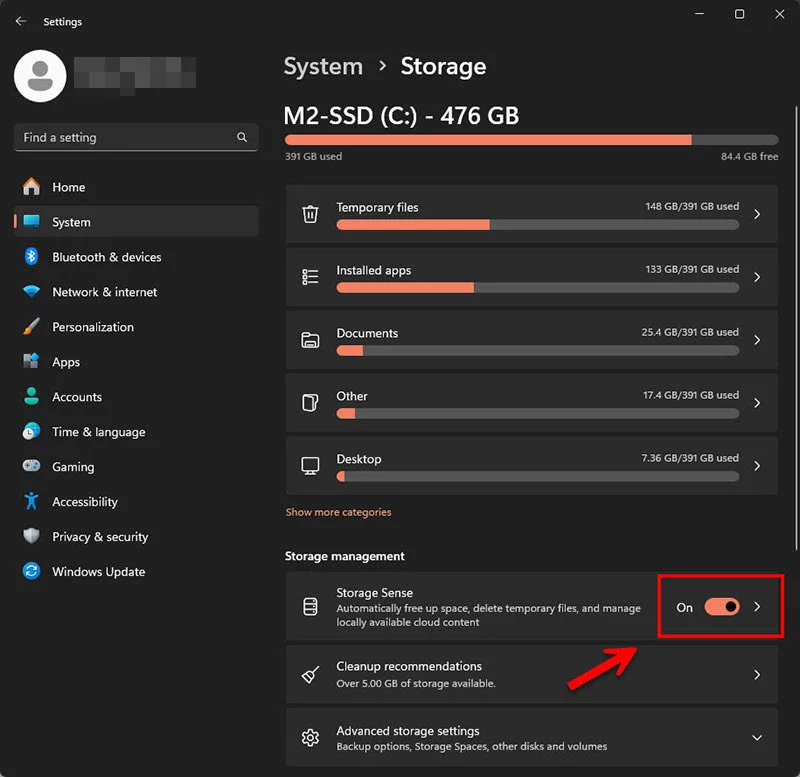Click the Temporary files label

(x=377, y=207)
